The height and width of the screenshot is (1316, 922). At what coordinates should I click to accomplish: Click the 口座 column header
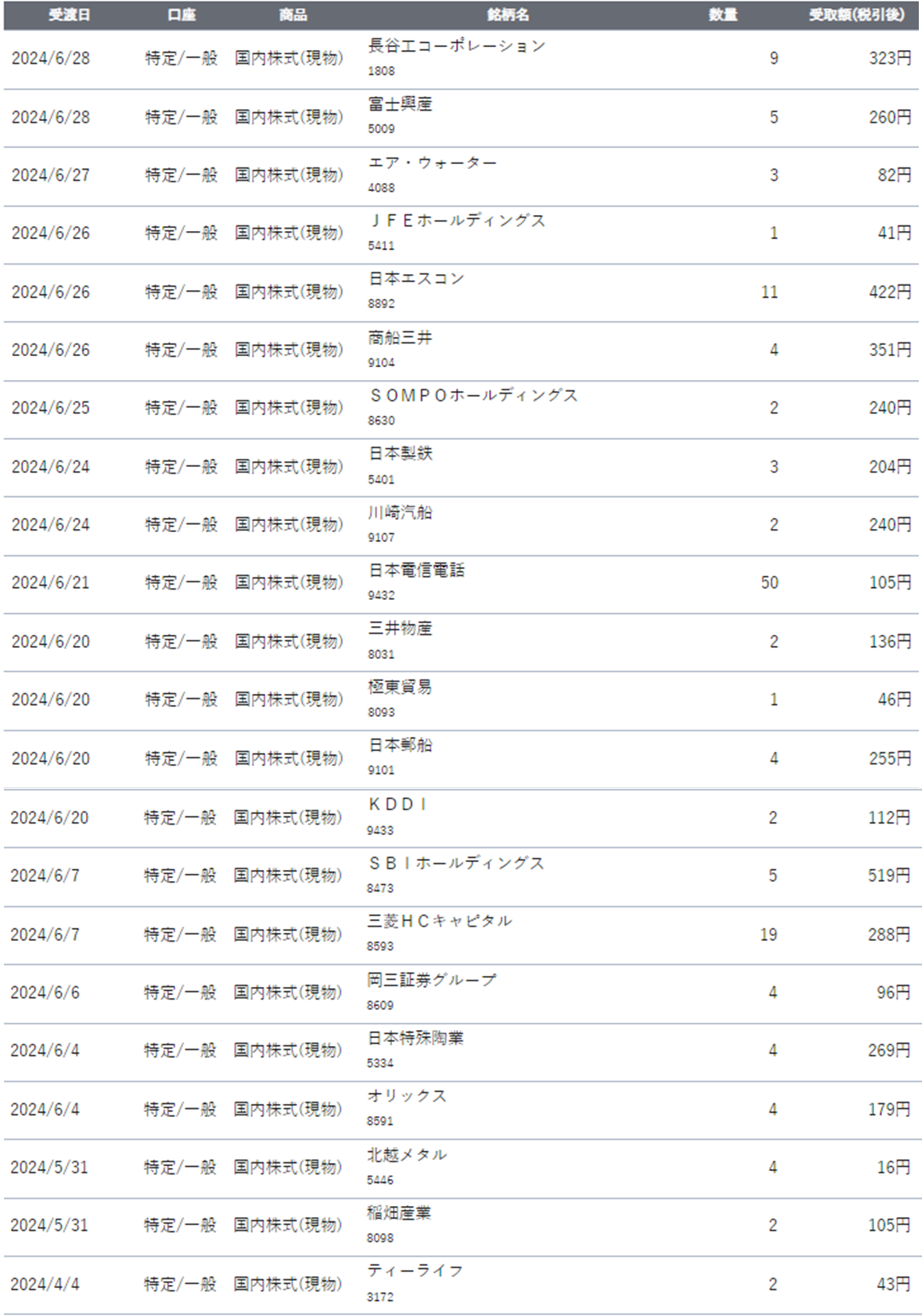pos(182,15)
